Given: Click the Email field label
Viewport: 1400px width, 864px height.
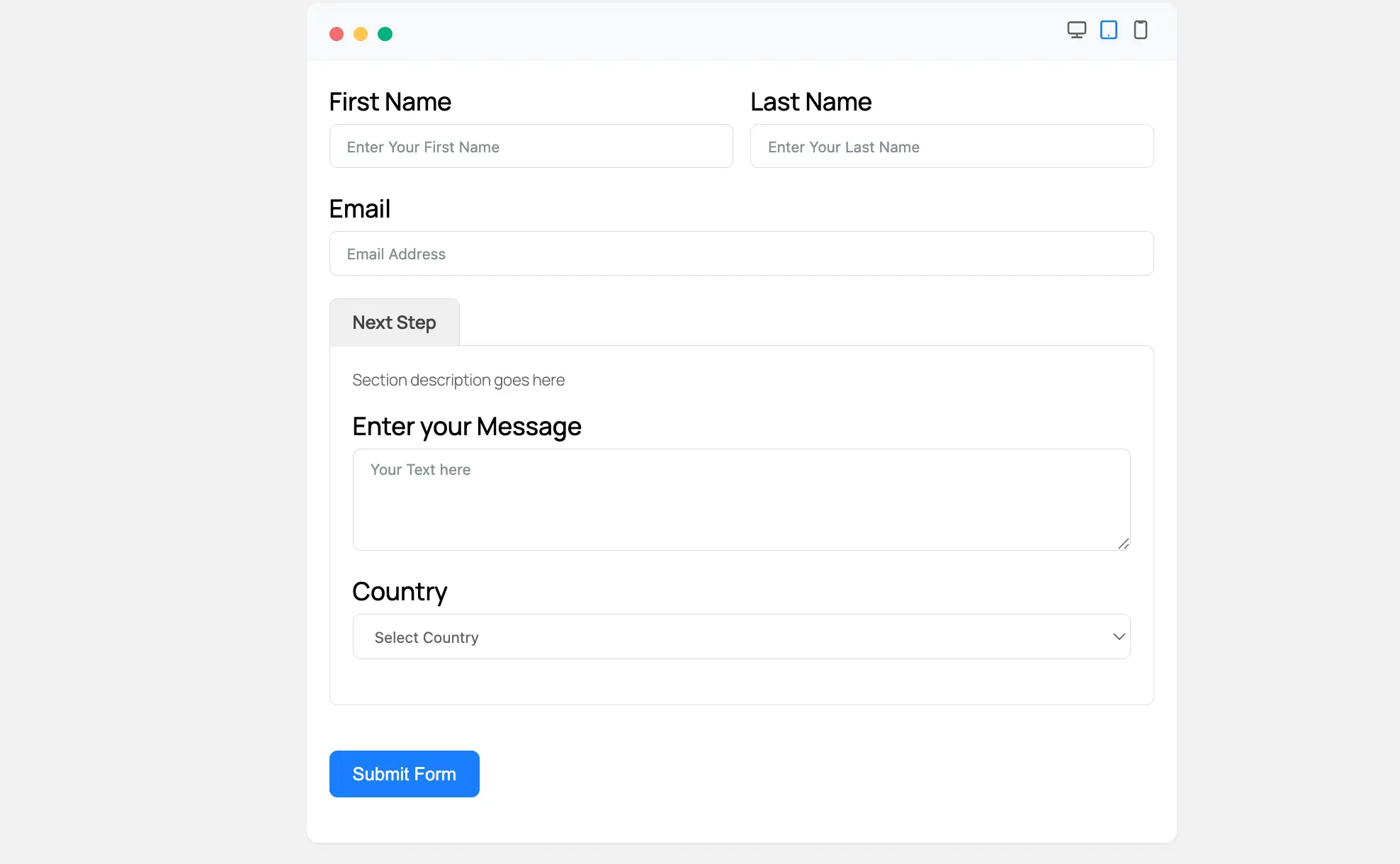Looking at the screenshot, I should coord(359,209).
